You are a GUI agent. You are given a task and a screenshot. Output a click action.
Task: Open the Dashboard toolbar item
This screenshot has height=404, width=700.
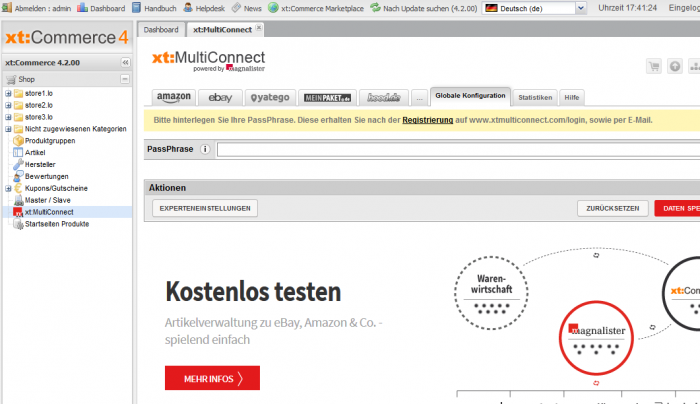click(x=101, y=8)
